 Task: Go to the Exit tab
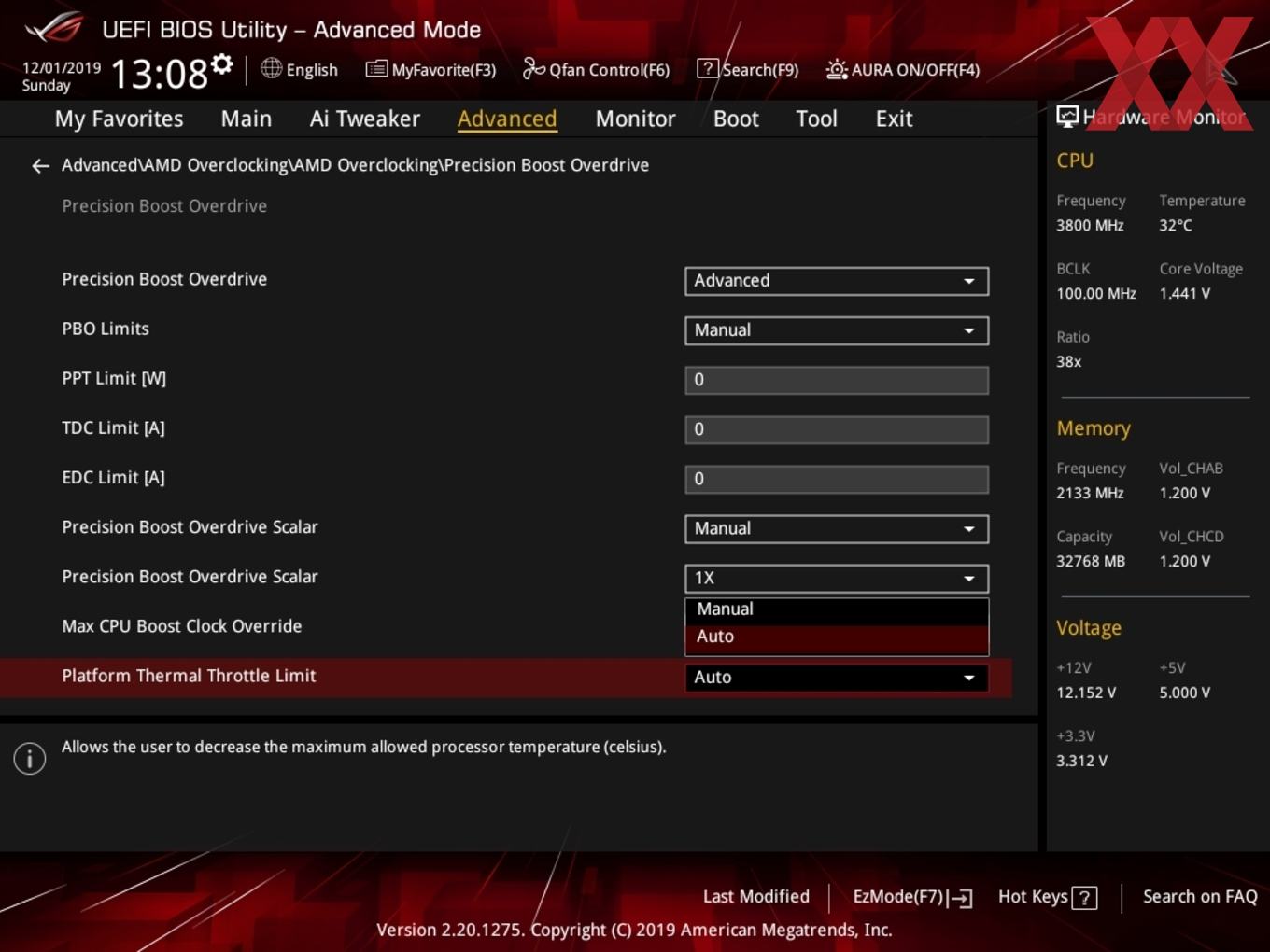894,119
